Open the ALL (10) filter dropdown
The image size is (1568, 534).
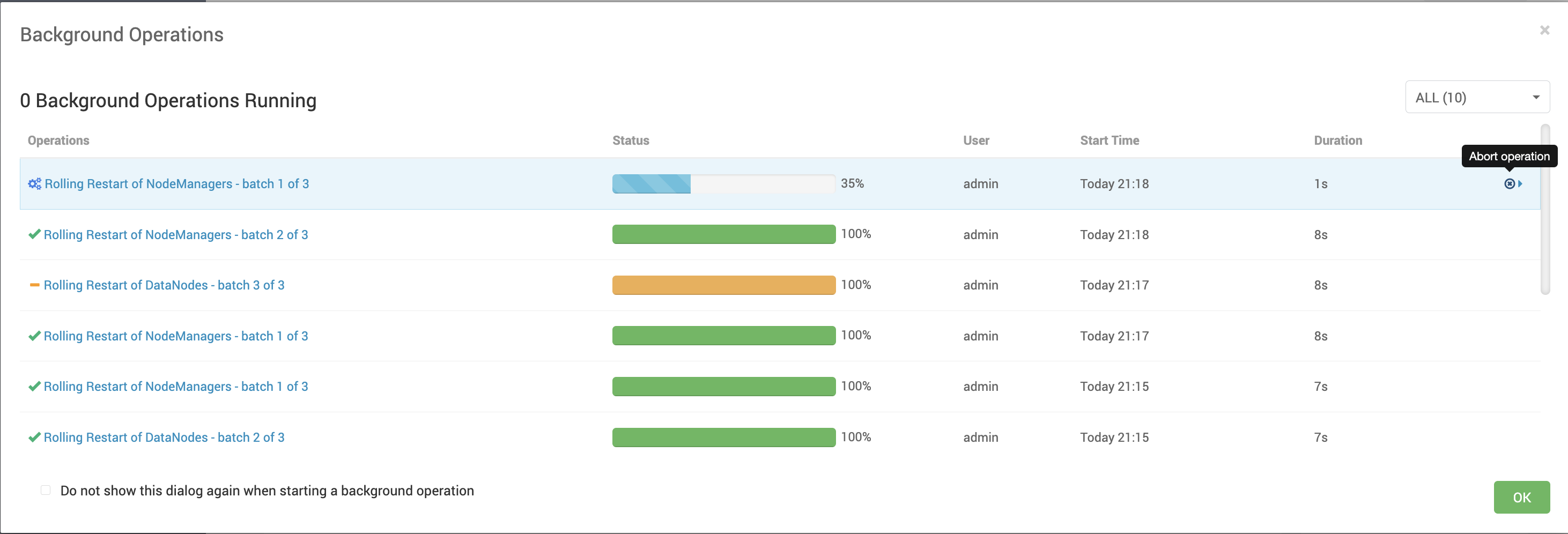click(x=1477, y=98)
